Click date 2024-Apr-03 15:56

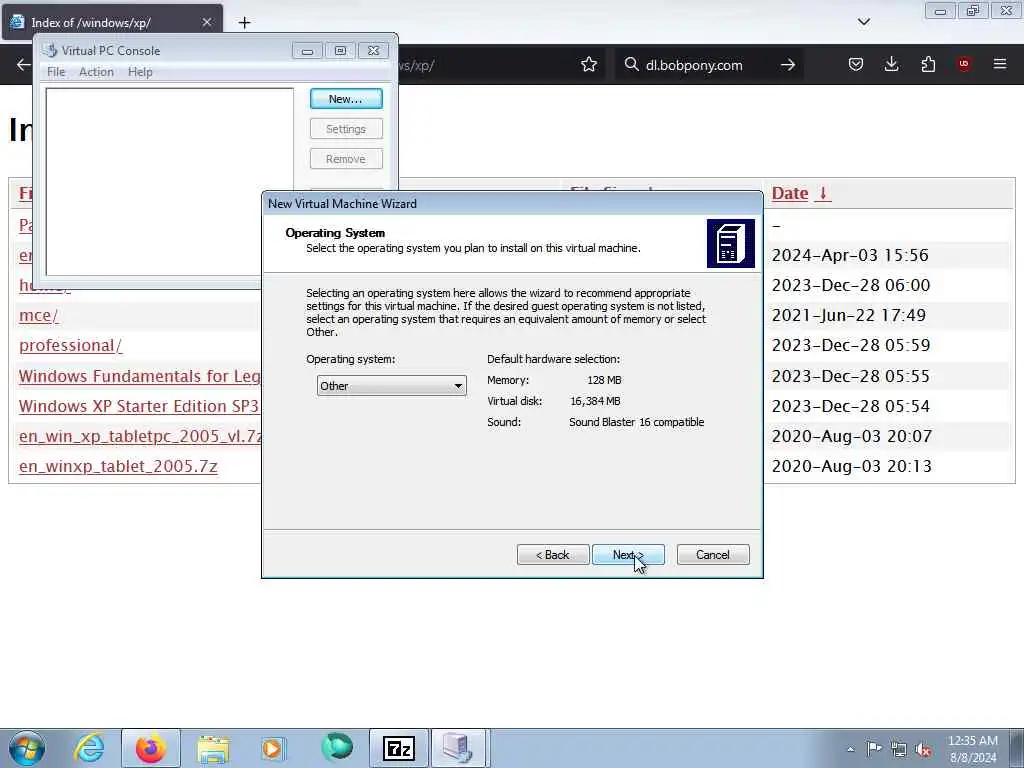point(850,255)
